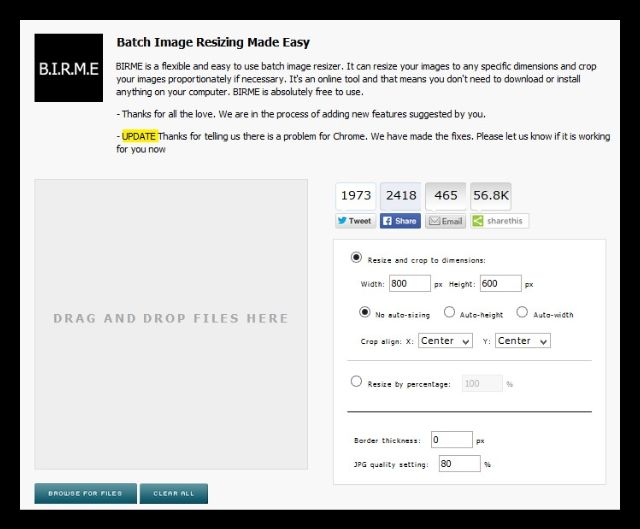Click the Clear All button
The height and width of the screenshot is (529, 640).
pos(174,493)
